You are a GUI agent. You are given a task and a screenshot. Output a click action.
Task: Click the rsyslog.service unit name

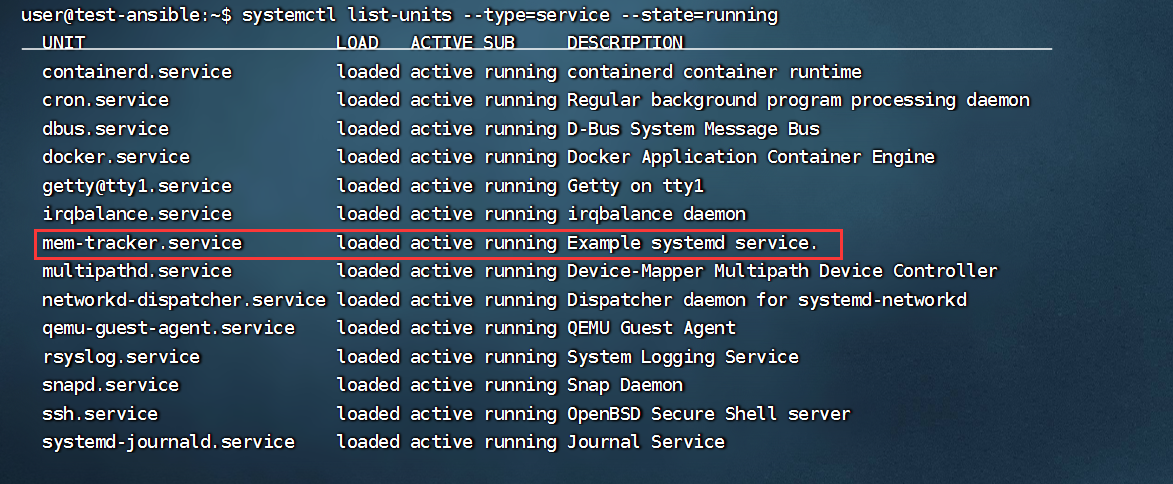coord(121,357)
